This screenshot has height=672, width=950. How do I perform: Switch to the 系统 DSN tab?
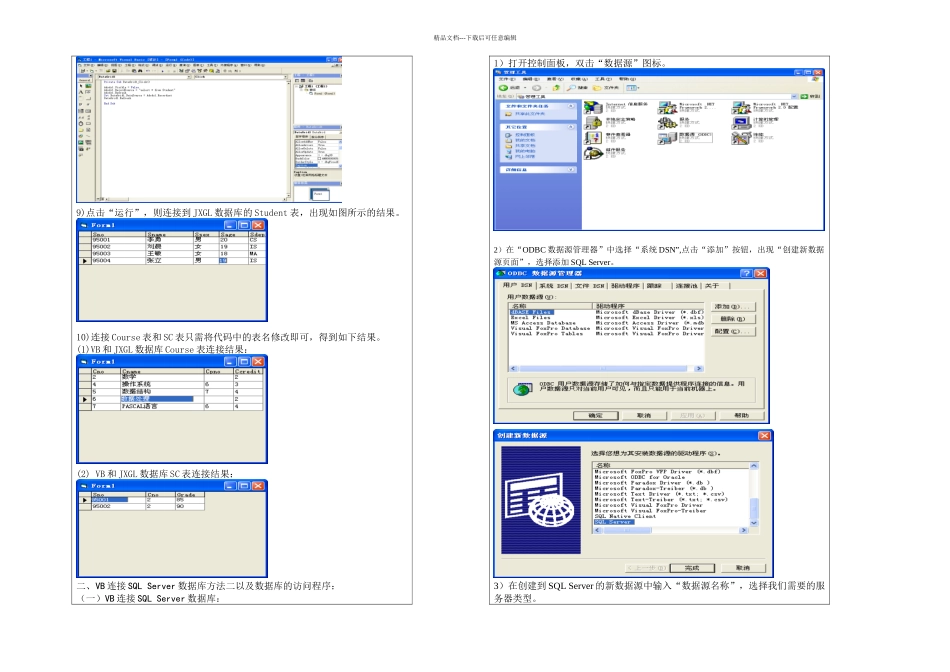coord(554,285)
